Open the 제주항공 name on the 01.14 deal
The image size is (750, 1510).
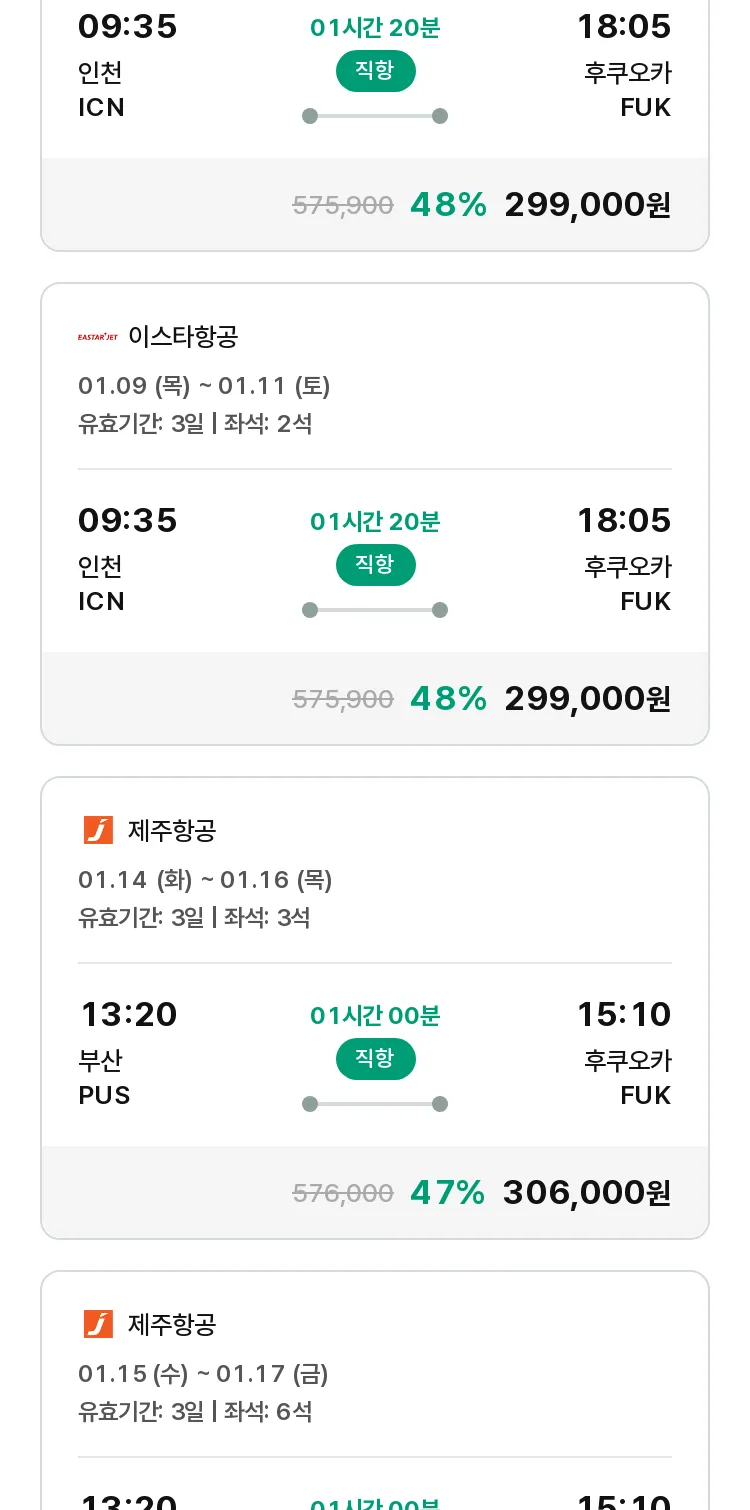pos(172,830)
